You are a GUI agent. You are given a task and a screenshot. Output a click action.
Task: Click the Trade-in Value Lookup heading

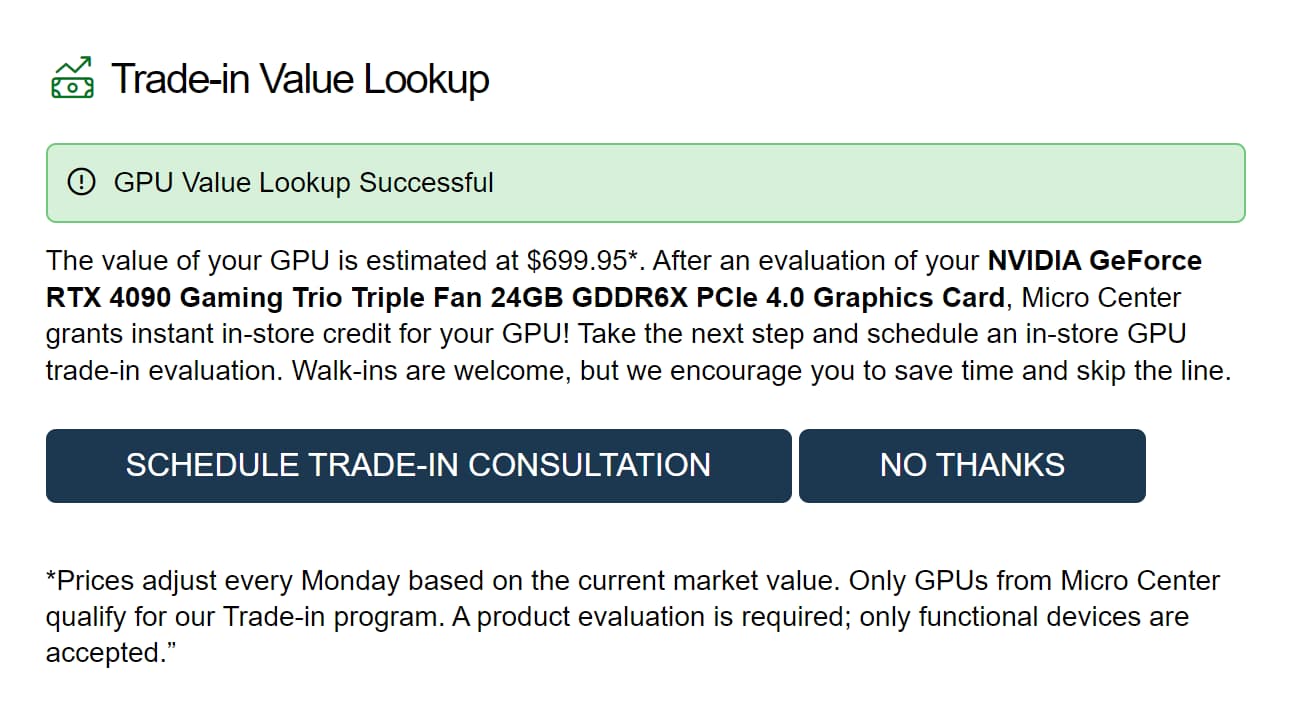click(300, 78)
